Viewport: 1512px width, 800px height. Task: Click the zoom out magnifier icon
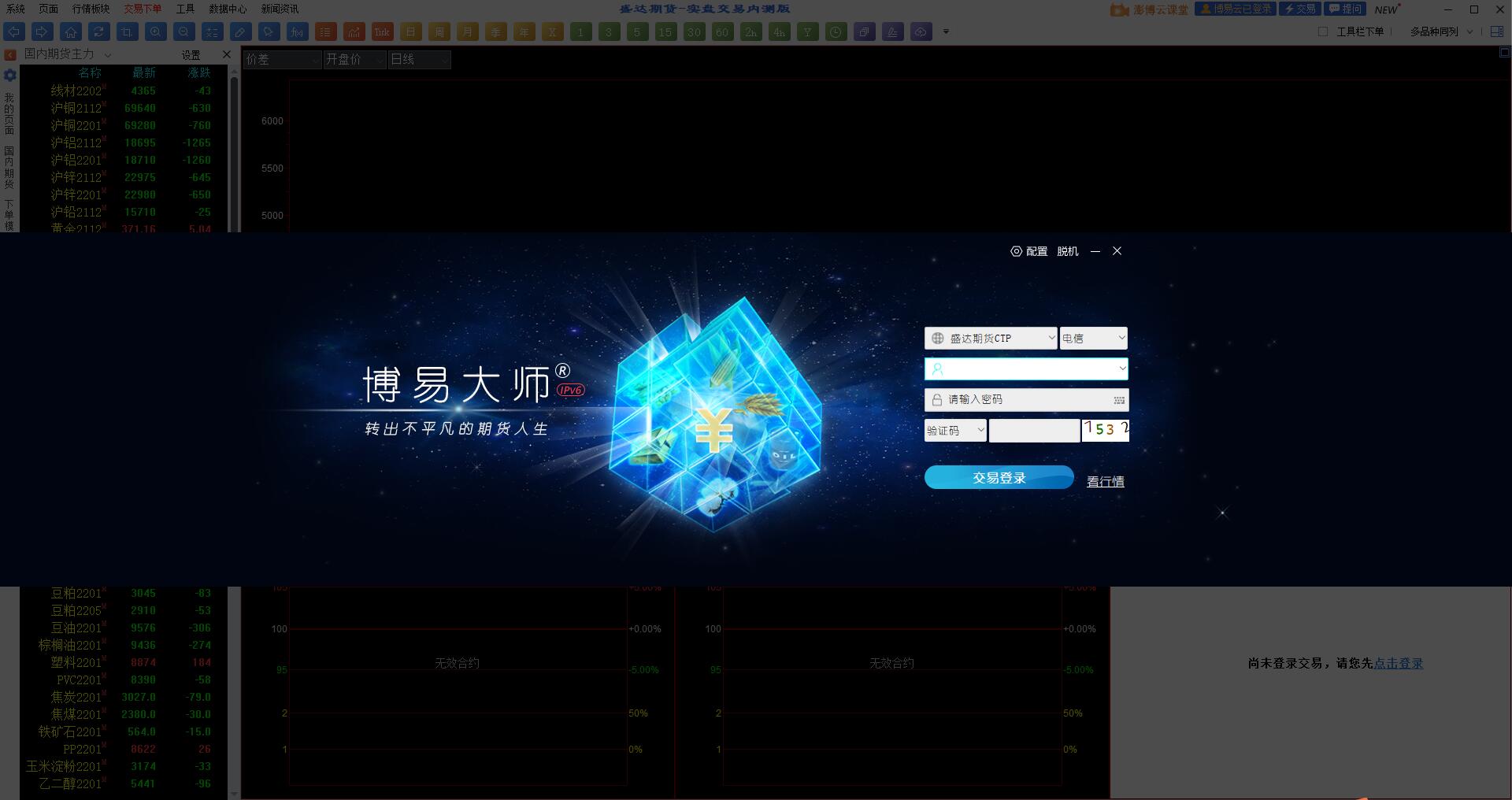point(184,31)
